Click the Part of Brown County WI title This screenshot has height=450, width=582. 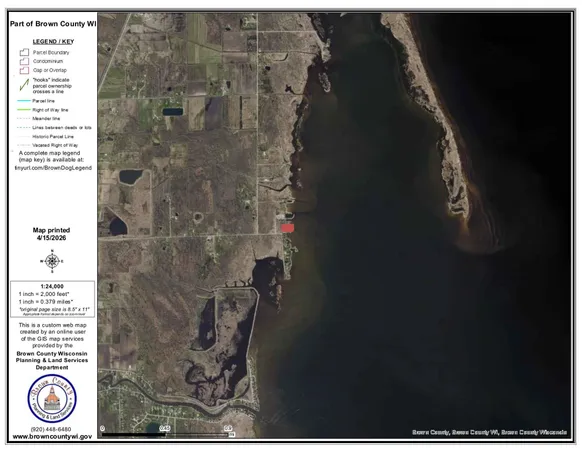pos(53,24)
